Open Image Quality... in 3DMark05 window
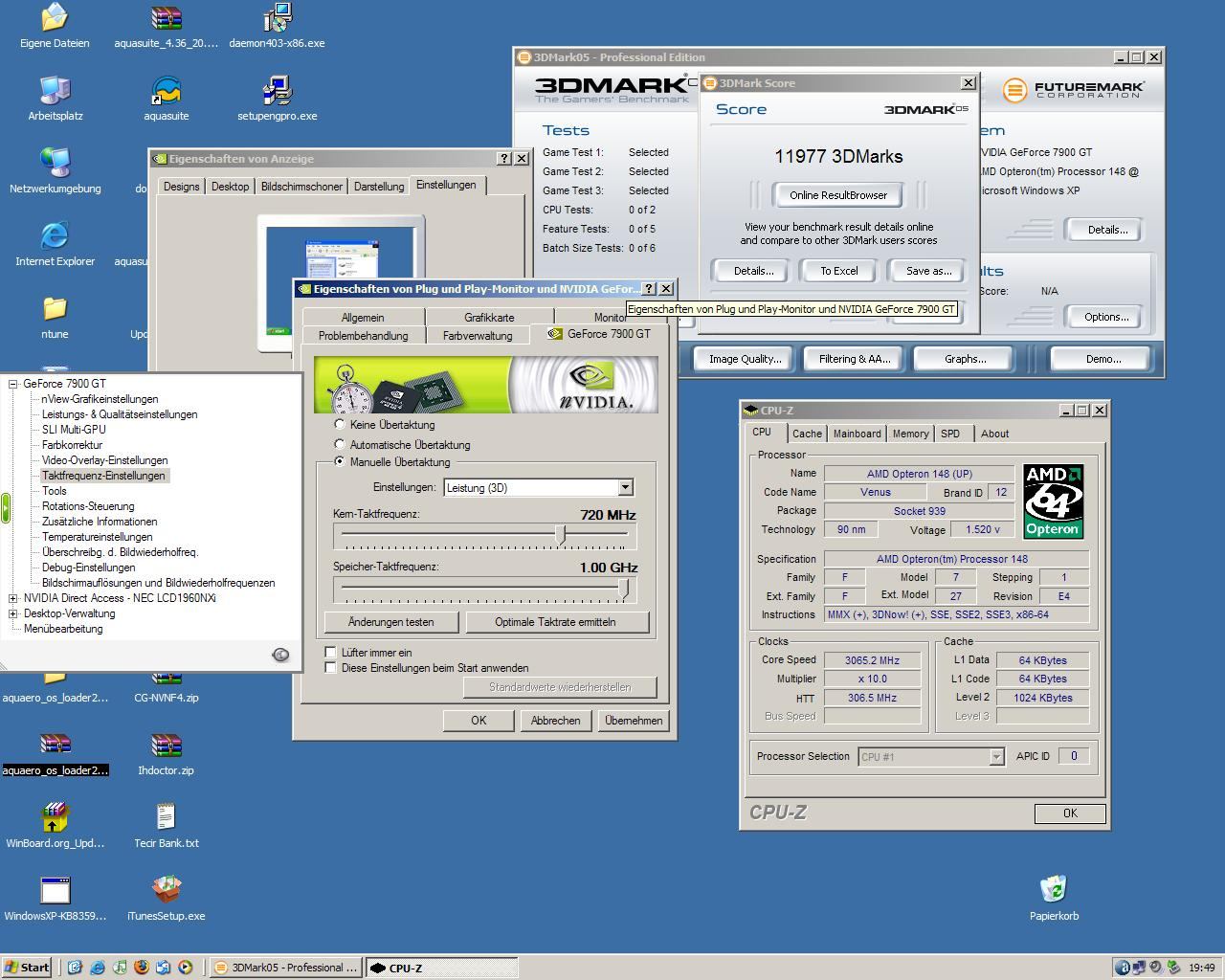The width and height of the screenshot is (1225, 980). (x=745, y=359)
